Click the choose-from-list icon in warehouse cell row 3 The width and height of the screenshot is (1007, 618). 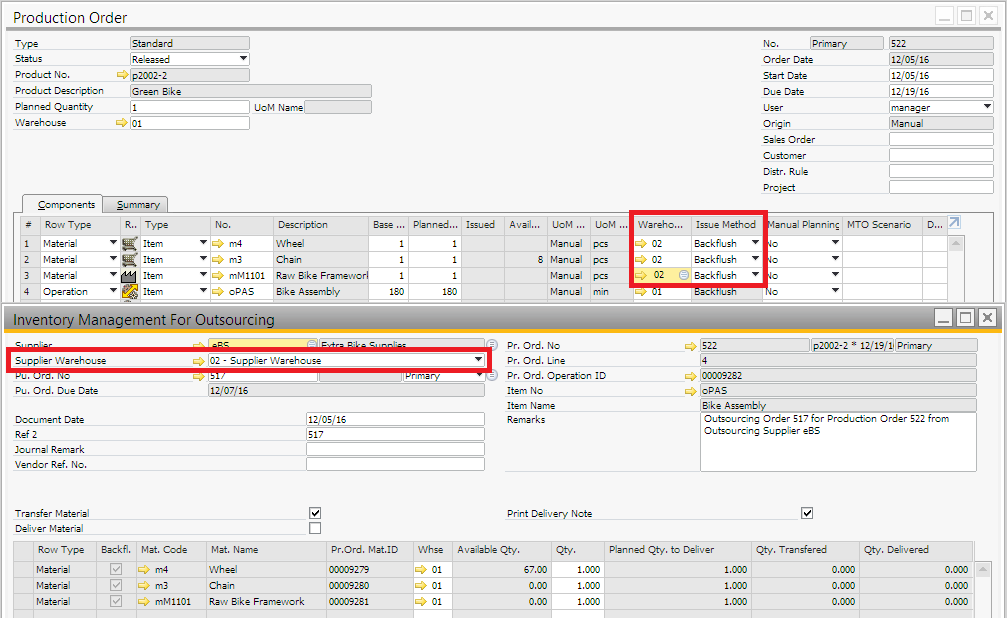(683, 275)
